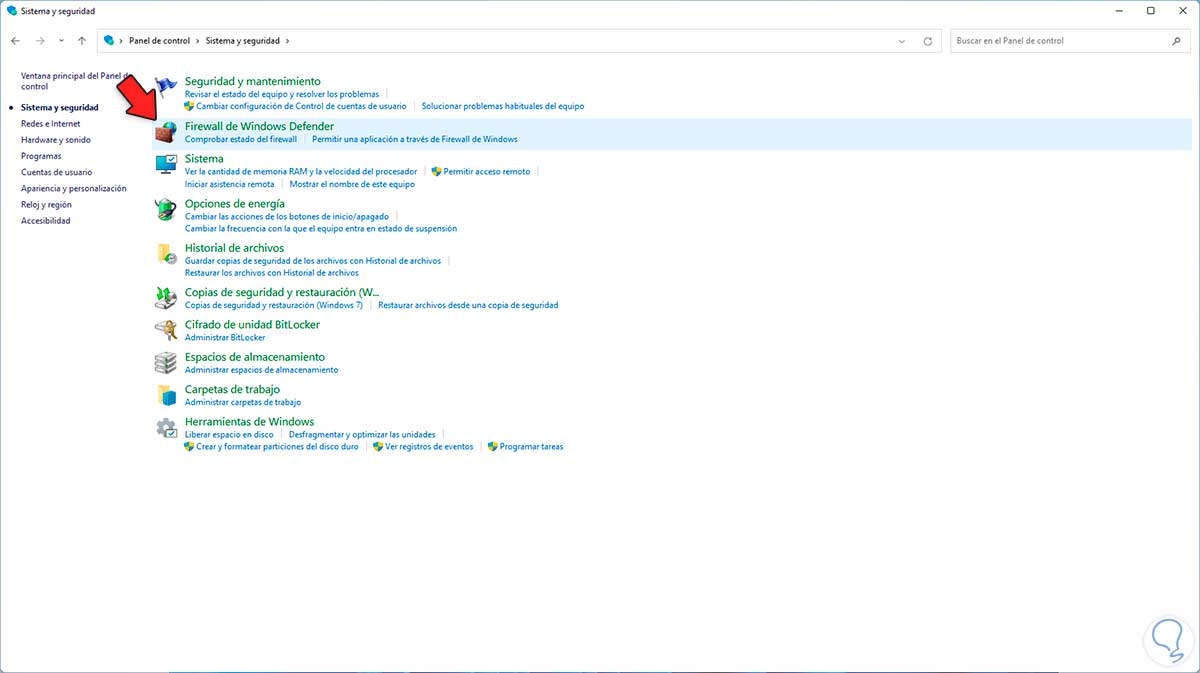Open Opciones de energía heading
The height and width of the screenshot is (673, 1200).
[x=235, y=203]
